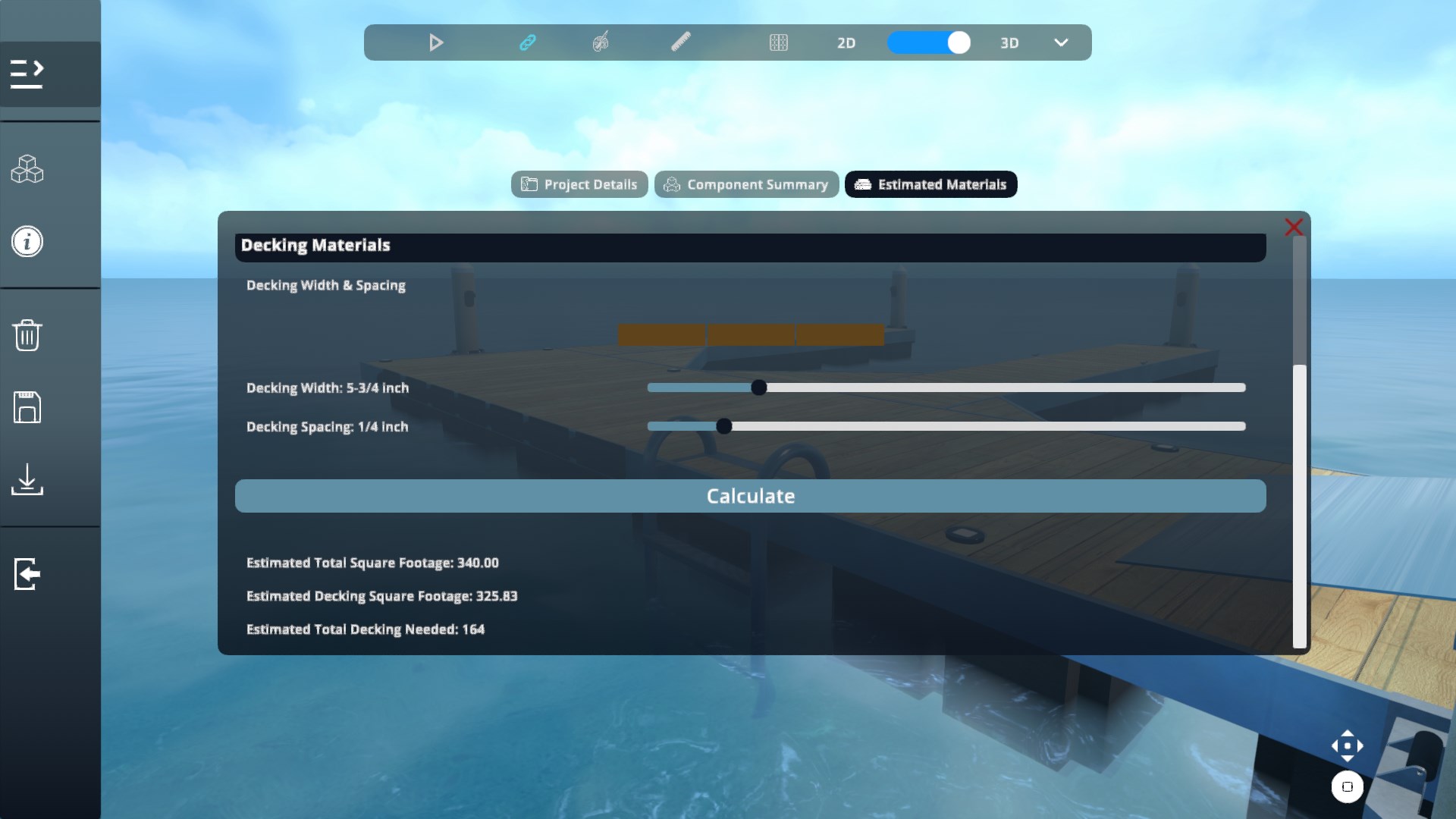
Task: Switch to Component Summary tab
Action: tap(746, 184)
